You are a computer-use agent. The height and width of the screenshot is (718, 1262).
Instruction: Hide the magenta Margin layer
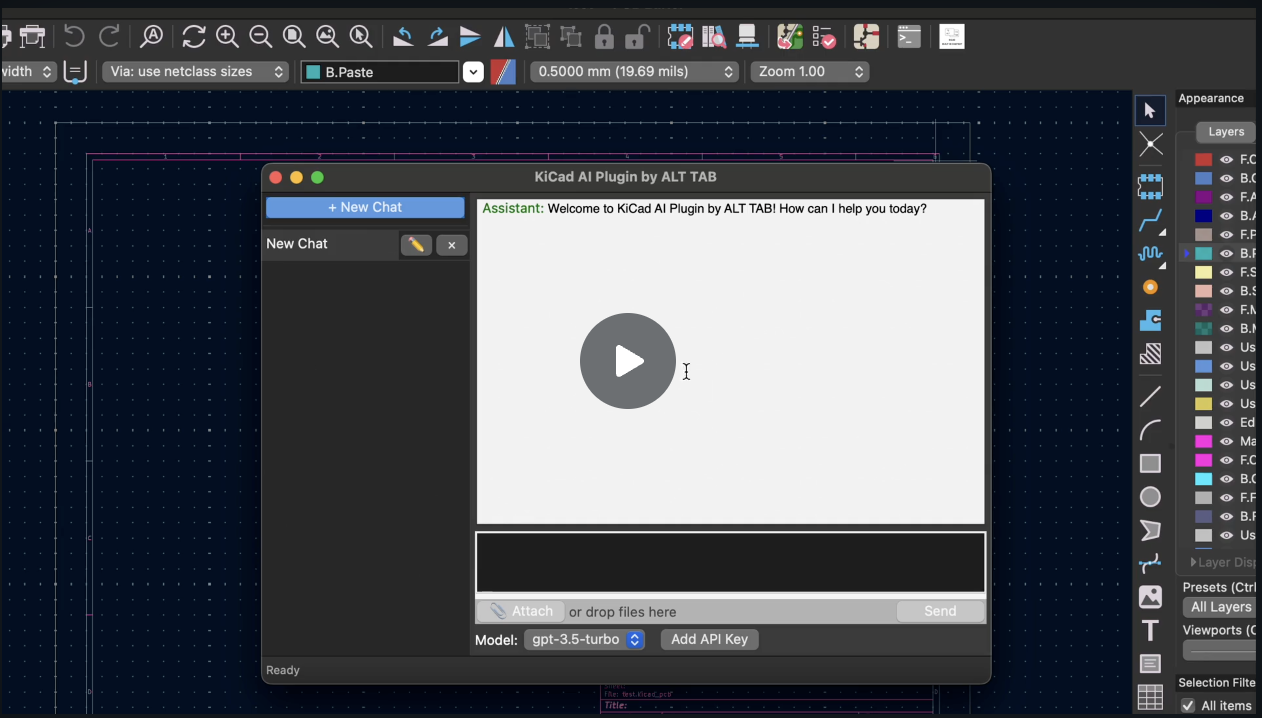(1226, 441)
